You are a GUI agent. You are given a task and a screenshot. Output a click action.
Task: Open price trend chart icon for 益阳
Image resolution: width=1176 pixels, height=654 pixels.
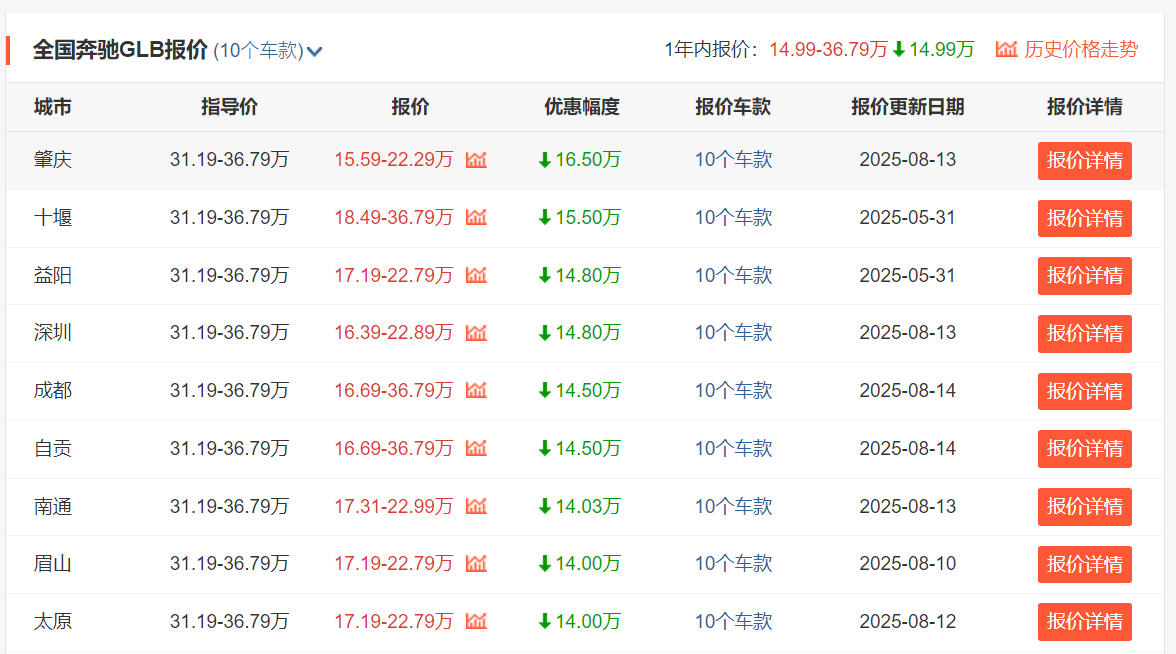pyautogui.click(x=476, y=275)
